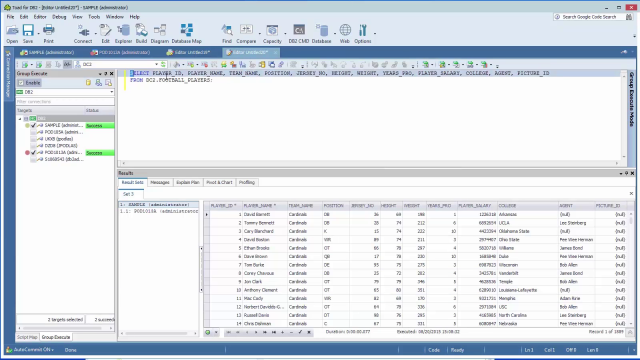Open the Compare tool
Viewport: 640px width, 360px height.
click(x=246, y=34)
